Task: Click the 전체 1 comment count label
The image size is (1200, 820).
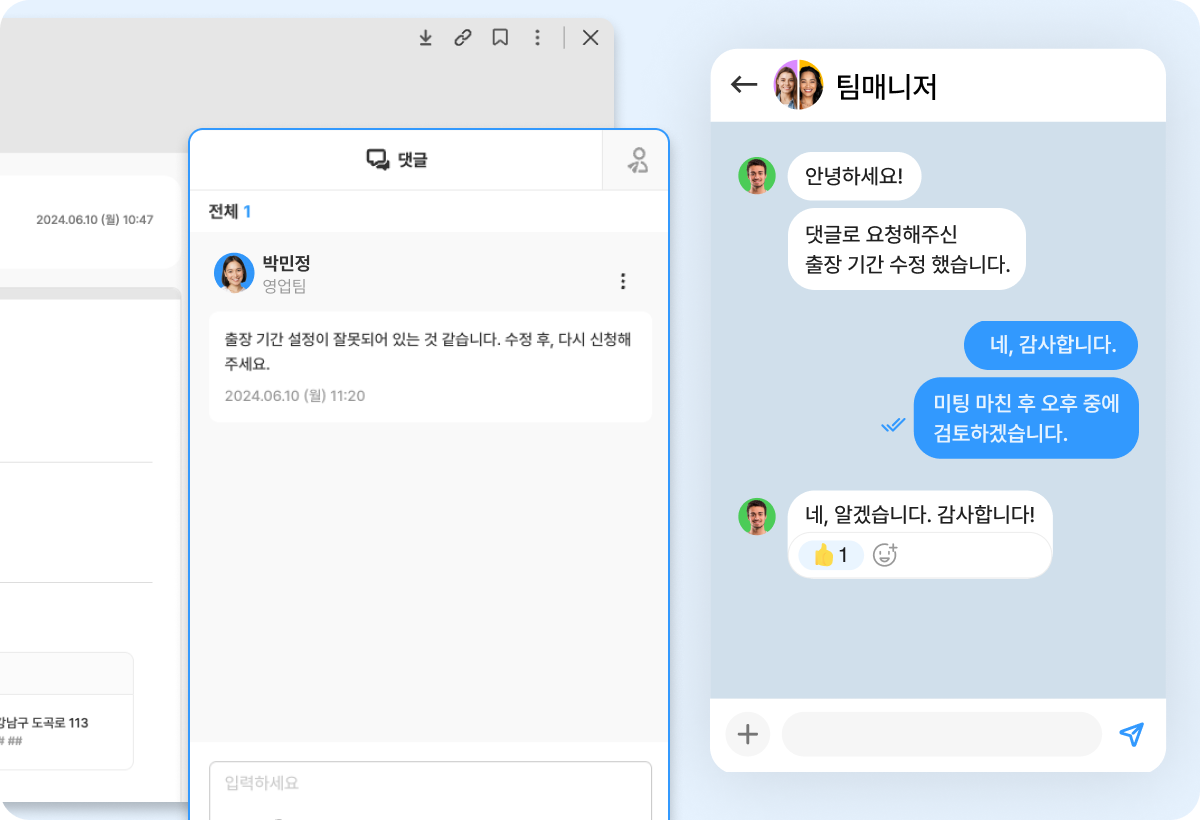Action: (229, 211)
